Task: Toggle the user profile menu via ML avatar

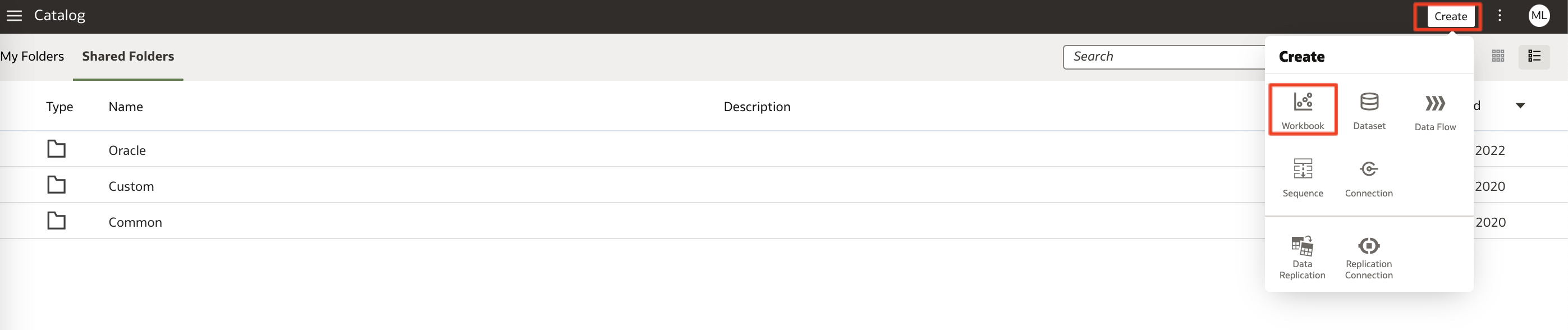Action: click(x=1539, y=15)
